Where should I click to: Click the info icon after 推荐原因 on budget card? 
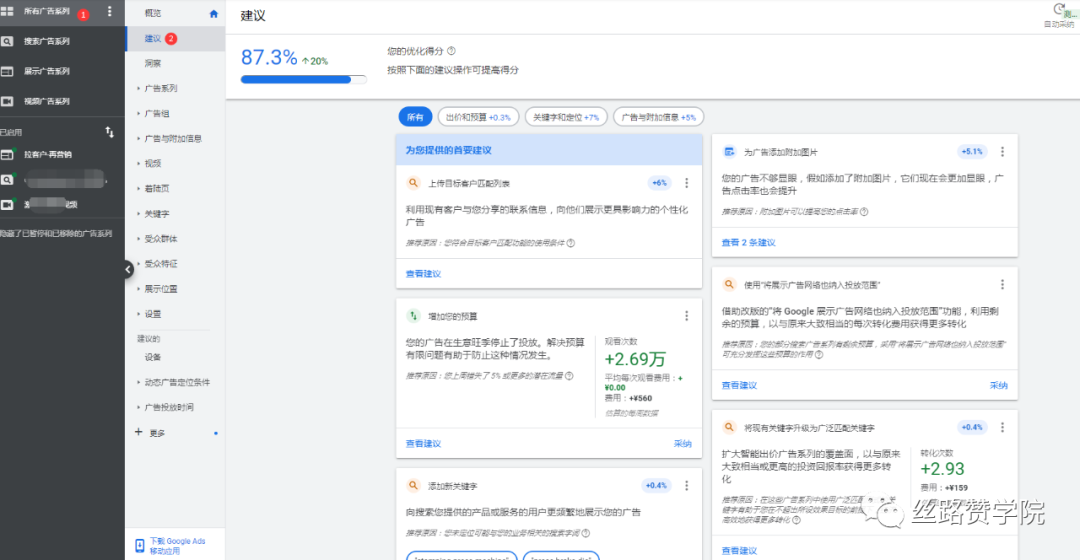click(x=569, y=376)
